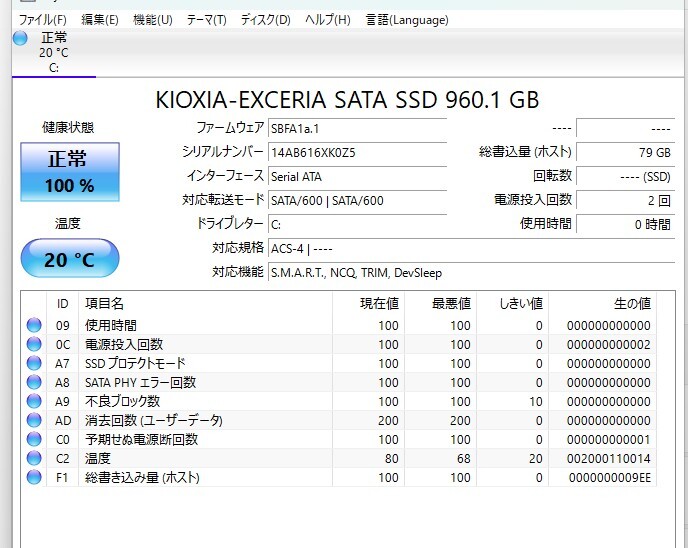The image size is (688, 548).
Task: Click the 現在値 column header
Action: point(369,303)
